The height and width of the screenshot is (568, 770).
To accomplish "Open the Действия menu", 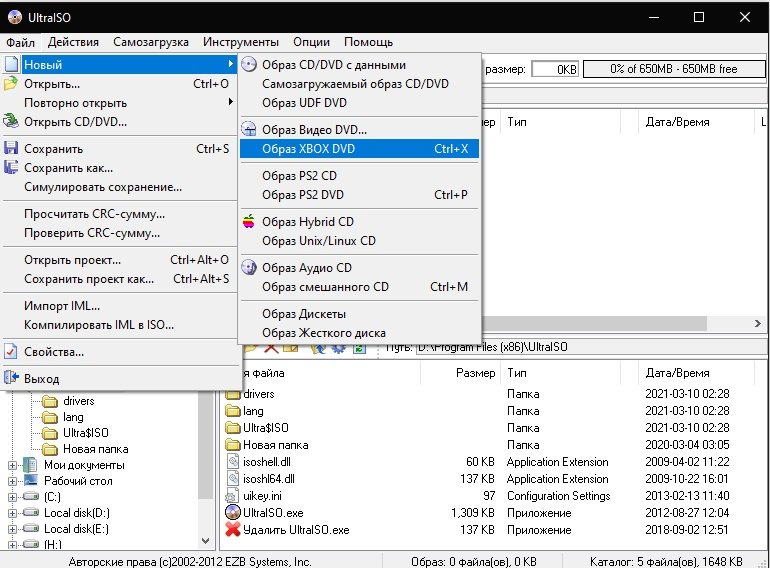I will 73,42.
